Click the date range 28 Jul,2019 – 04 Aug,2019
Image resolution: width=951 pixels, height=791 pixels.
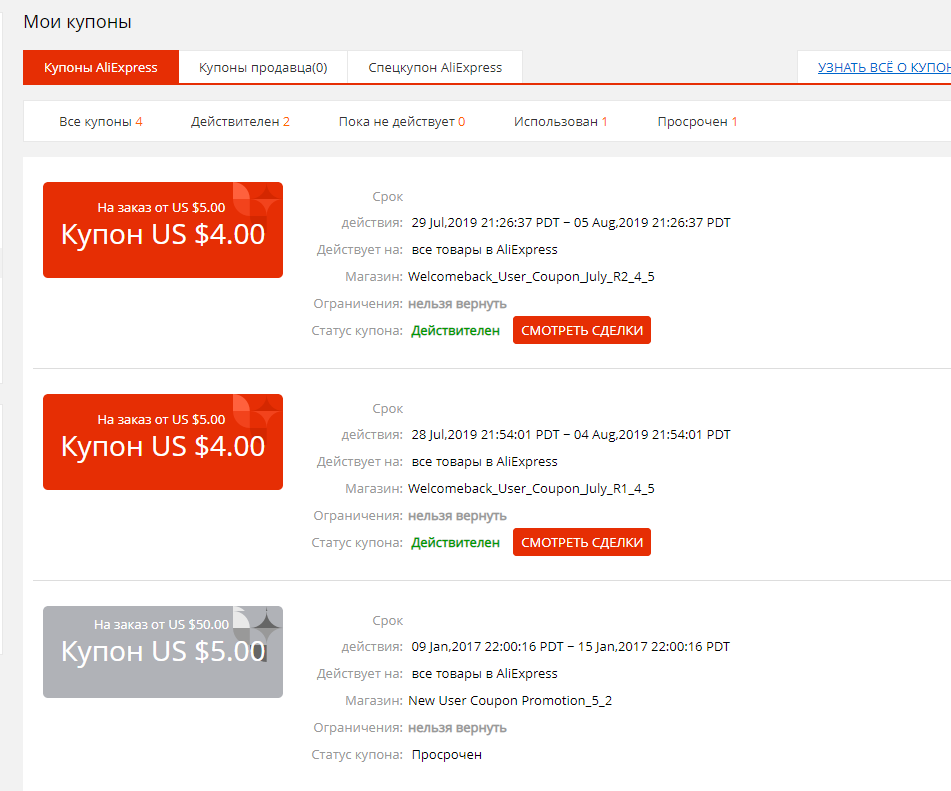[571, 434]
